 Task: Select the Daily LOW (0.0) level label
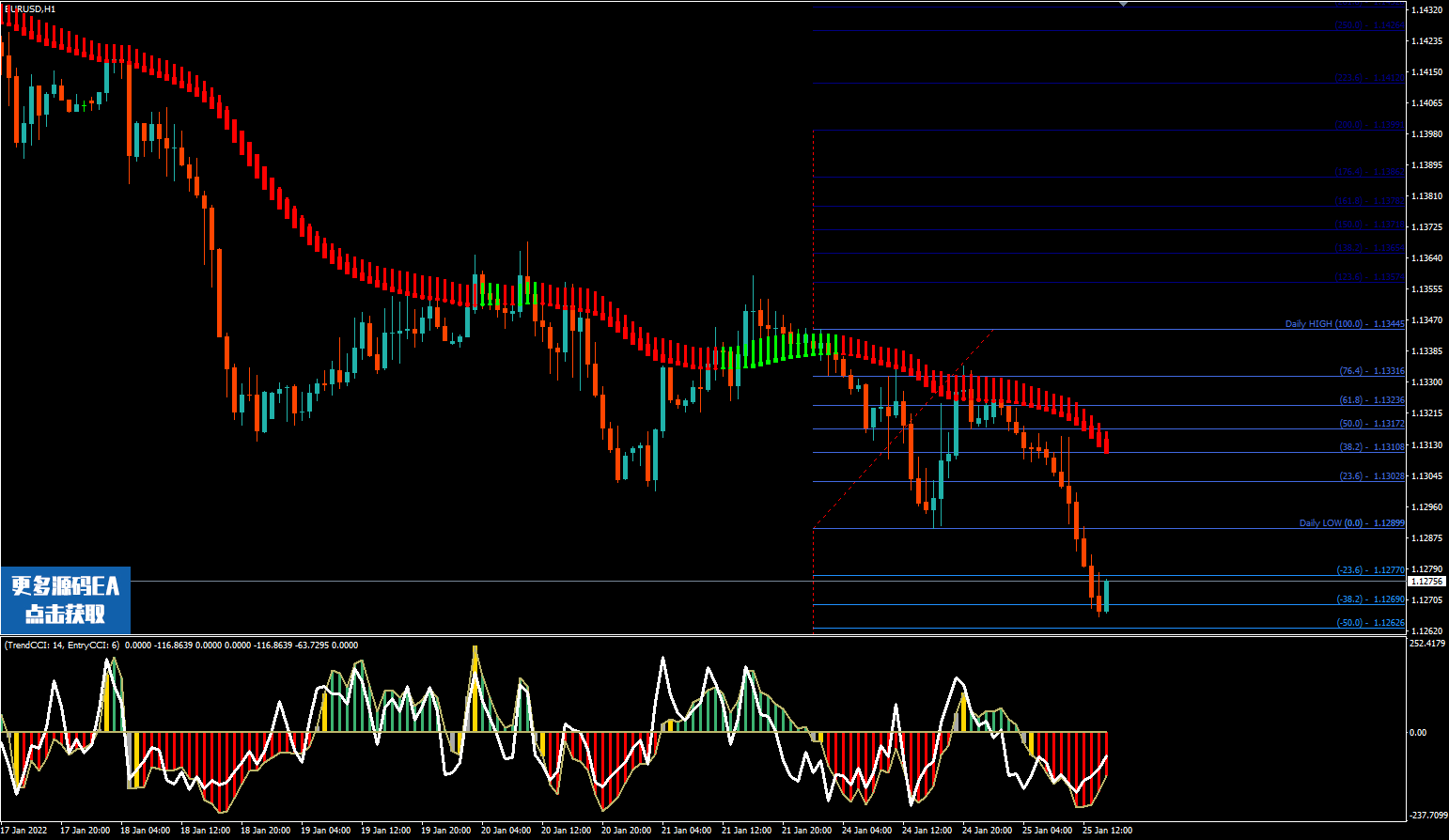coord(1351,523)
